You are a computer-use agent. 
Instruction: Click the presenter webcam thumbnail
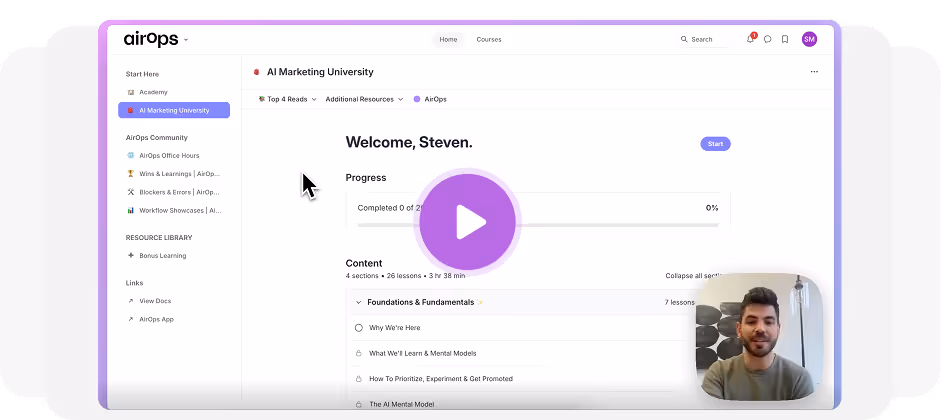[759, 337]
